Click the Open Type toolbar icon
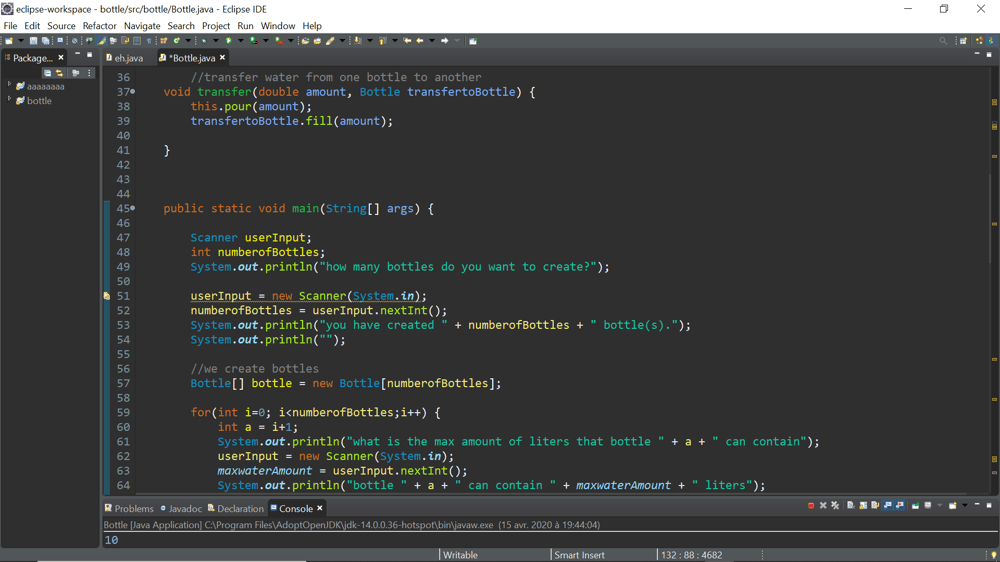1000x562 pixels. 305,41
